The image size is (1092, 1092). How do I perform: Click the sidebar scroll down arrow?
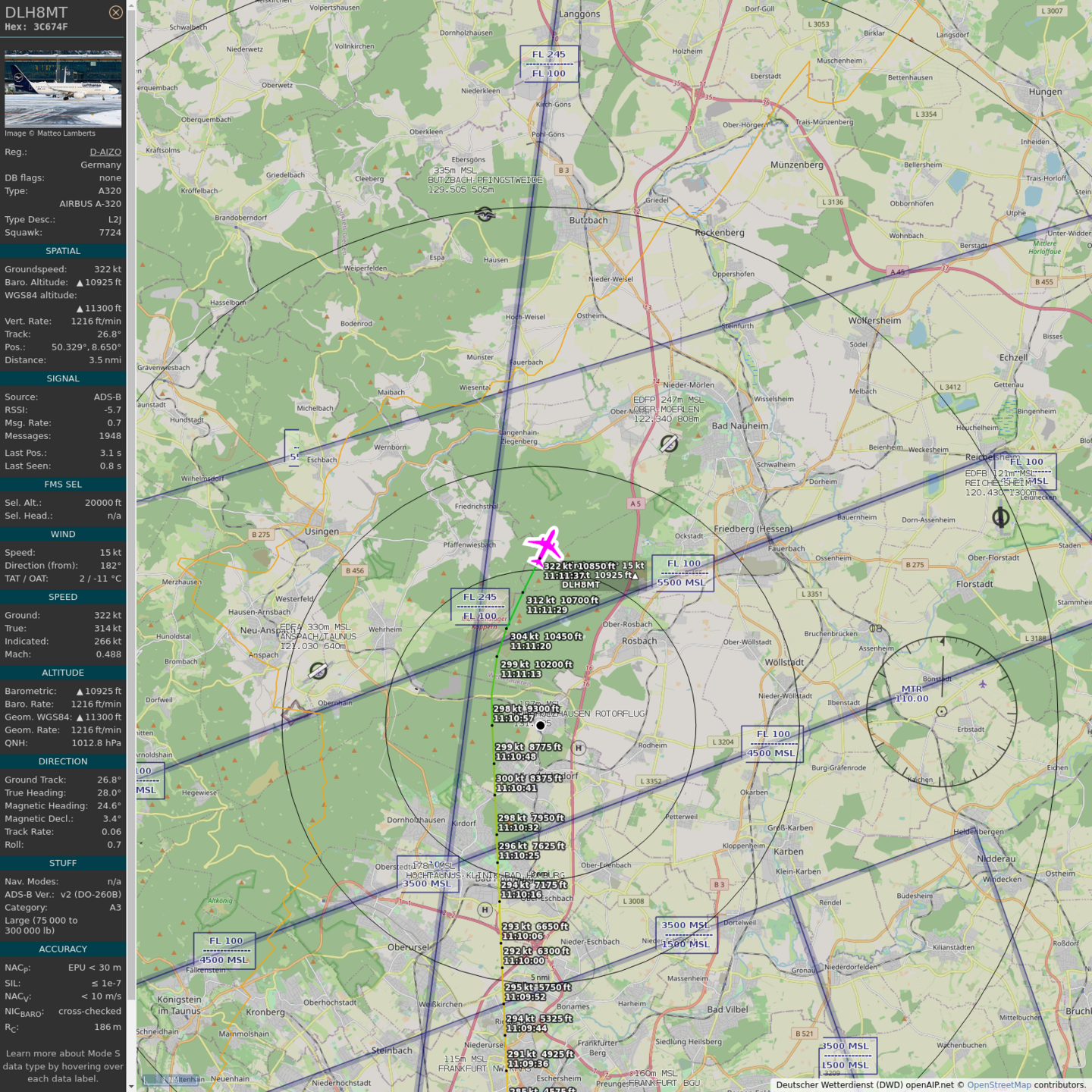click(x=130, y=1086)
